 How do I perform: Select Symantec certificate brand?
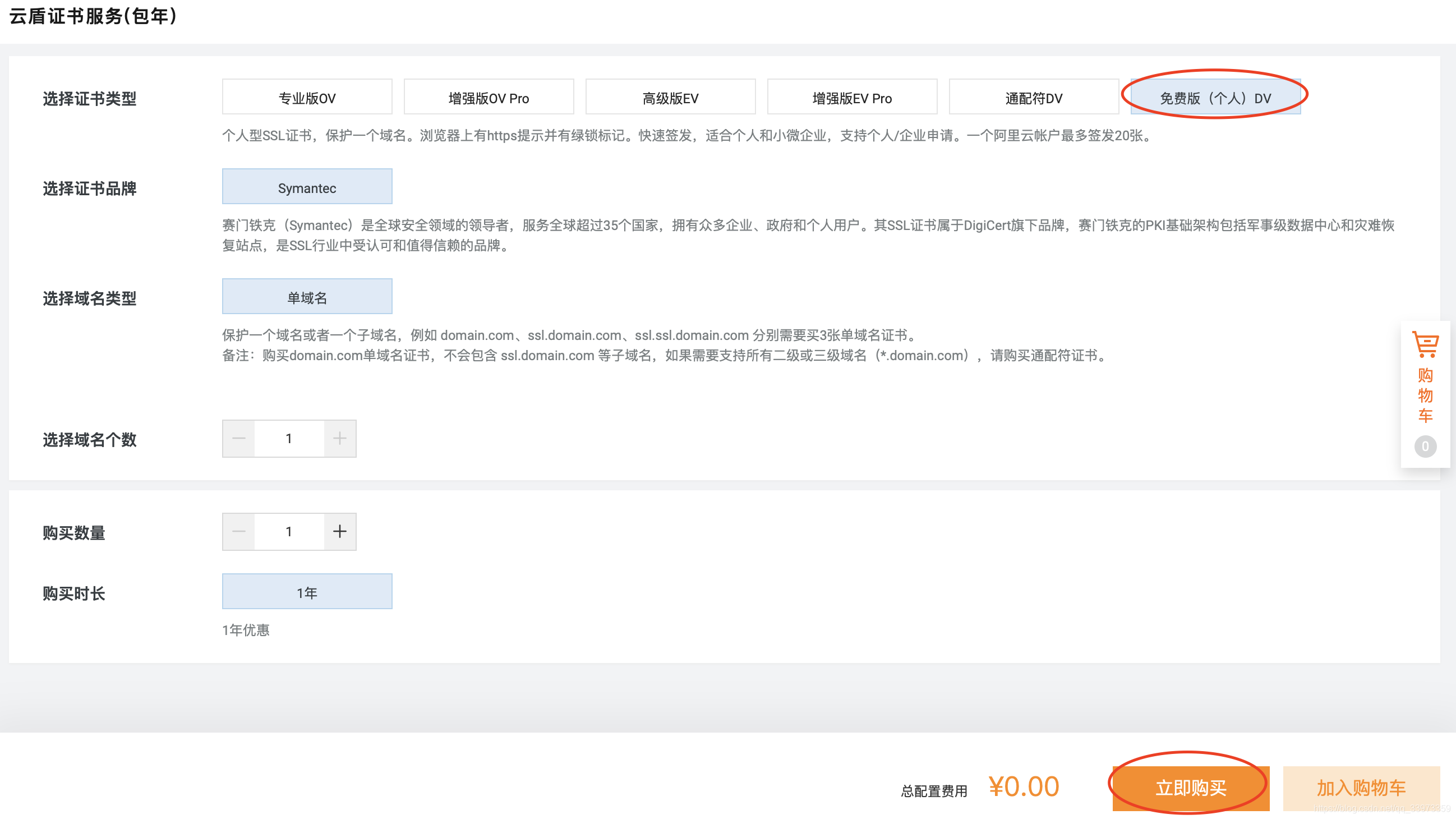pyautogui.click(x=307, y=187)
